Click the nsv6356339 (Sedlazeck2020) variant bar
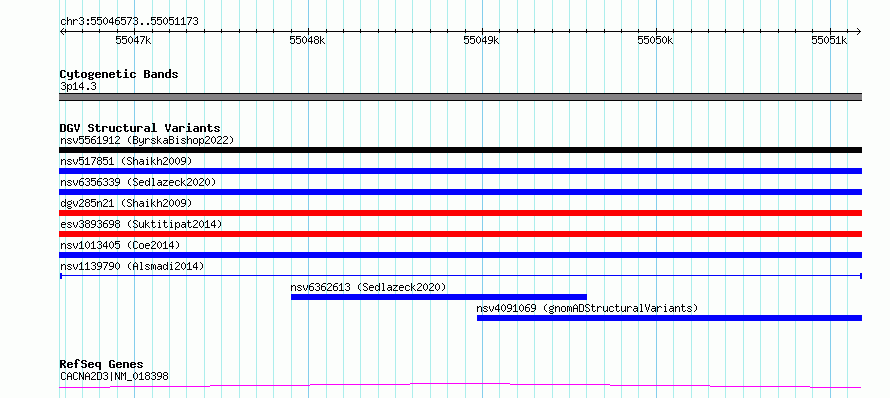 tap(460, 192)
